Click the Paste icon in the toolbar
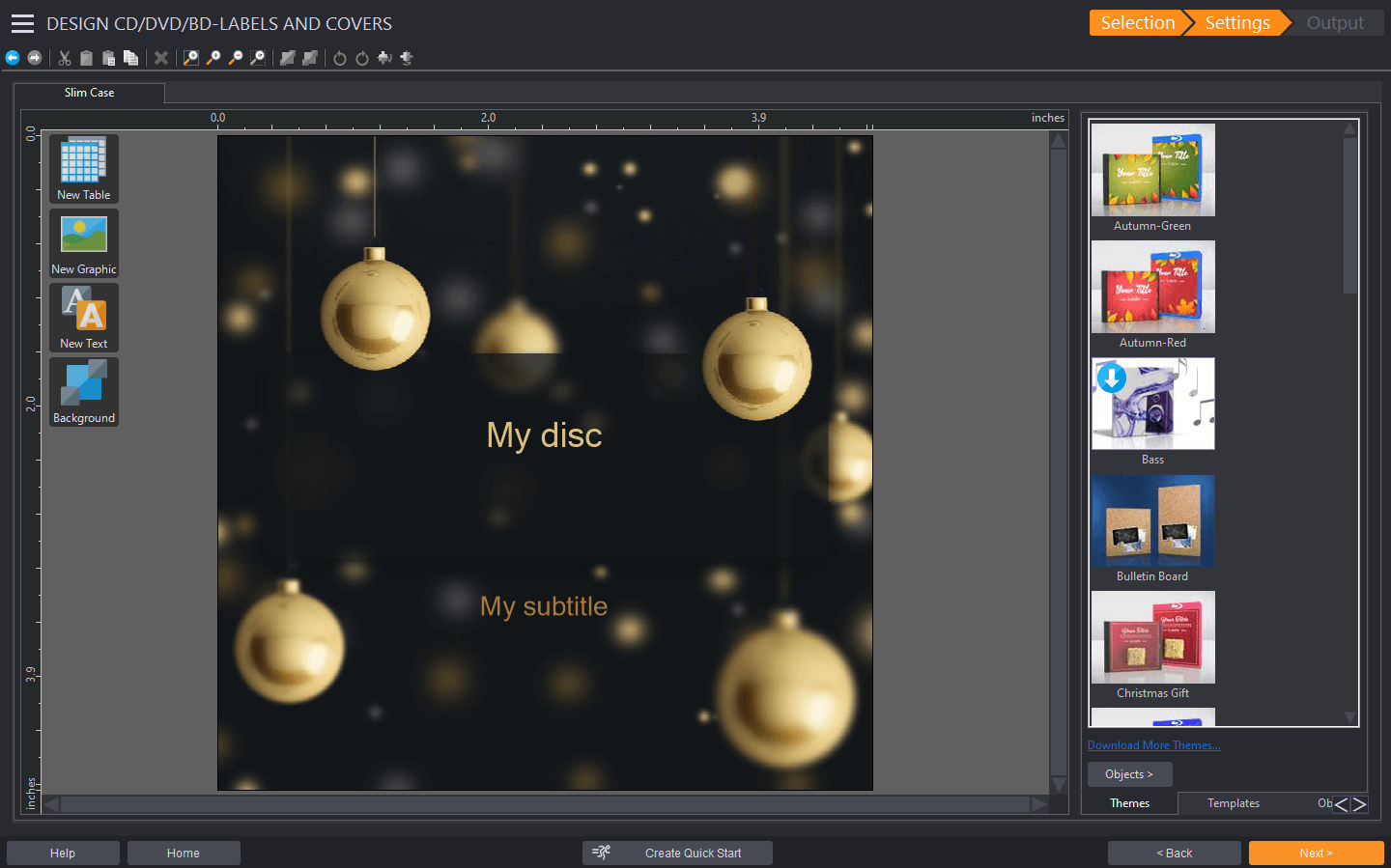The height and width of the screenshot is (868, 1391). (x=108, y=58)
